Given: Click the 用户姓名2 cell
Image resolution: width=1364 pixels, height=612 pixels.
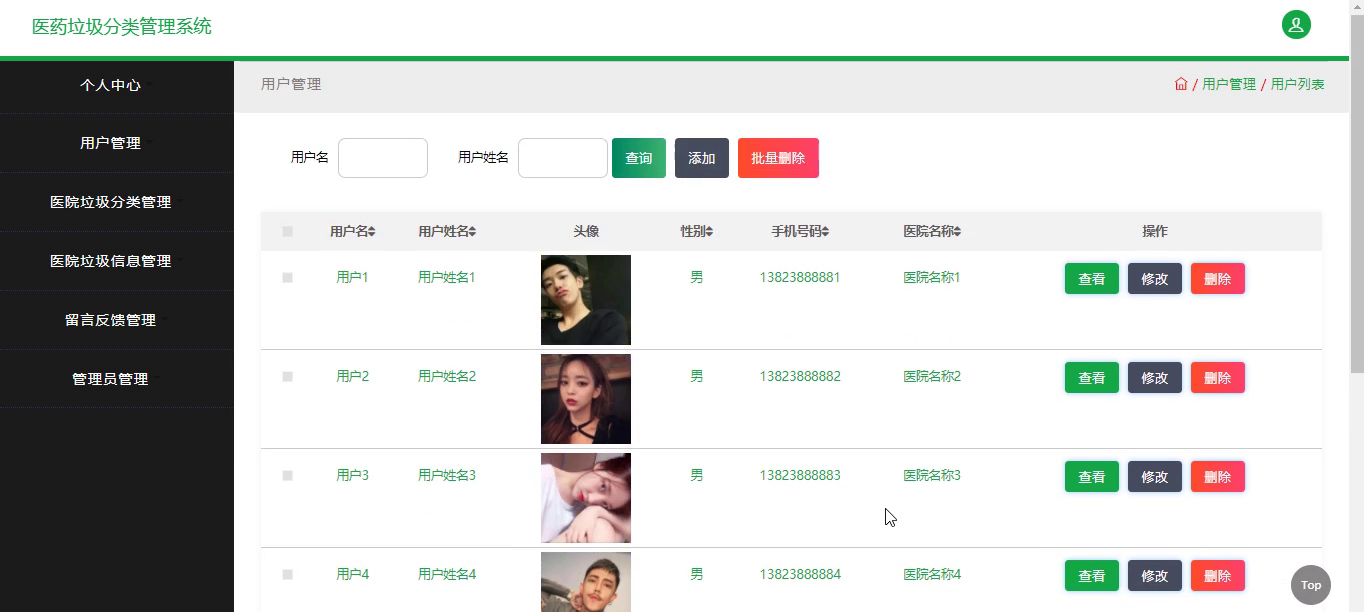Looking at the screenshot, I should pos(447,376).
